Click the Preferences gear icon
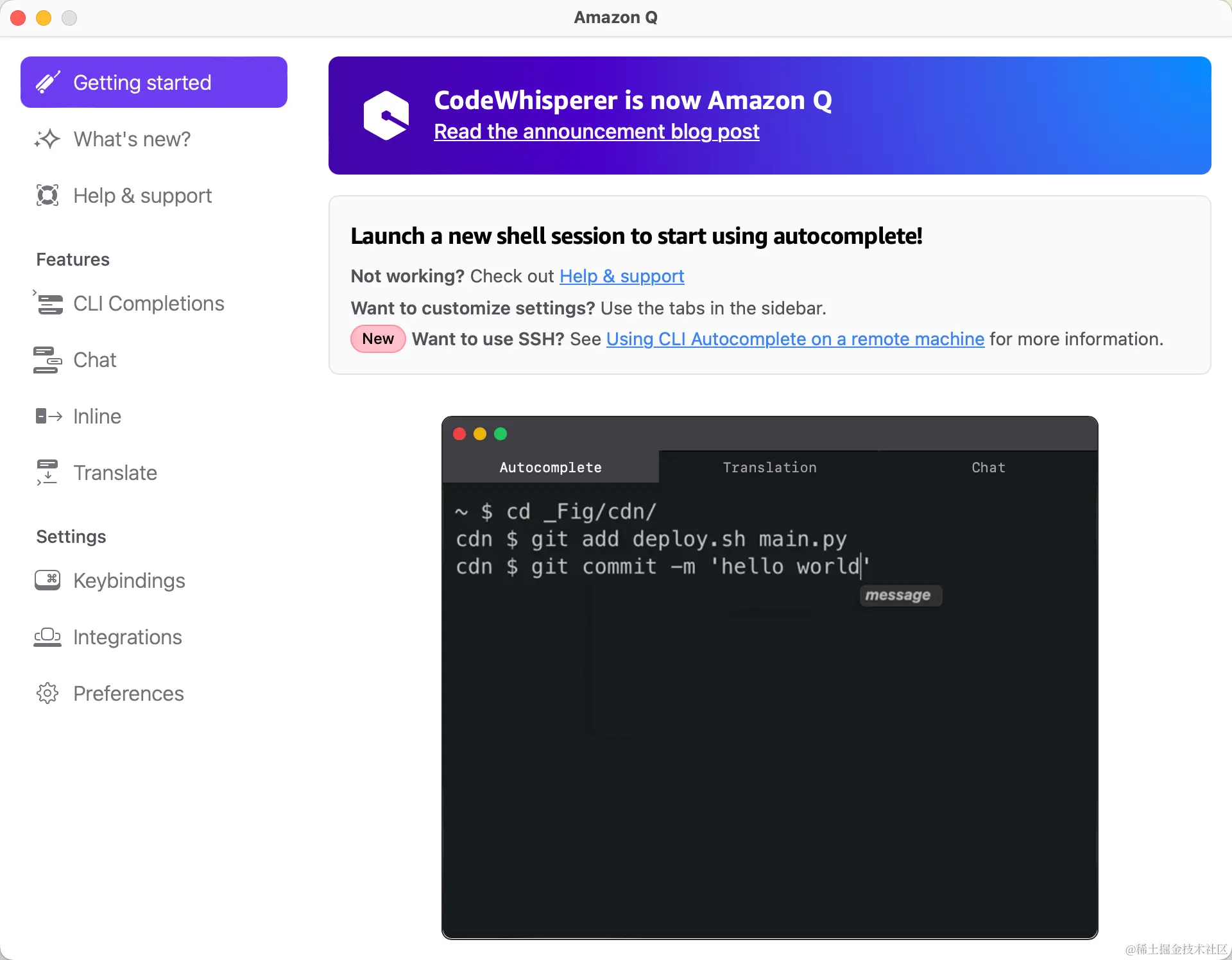This screenshot has height=960, width=1232. (x=47, y=693)
